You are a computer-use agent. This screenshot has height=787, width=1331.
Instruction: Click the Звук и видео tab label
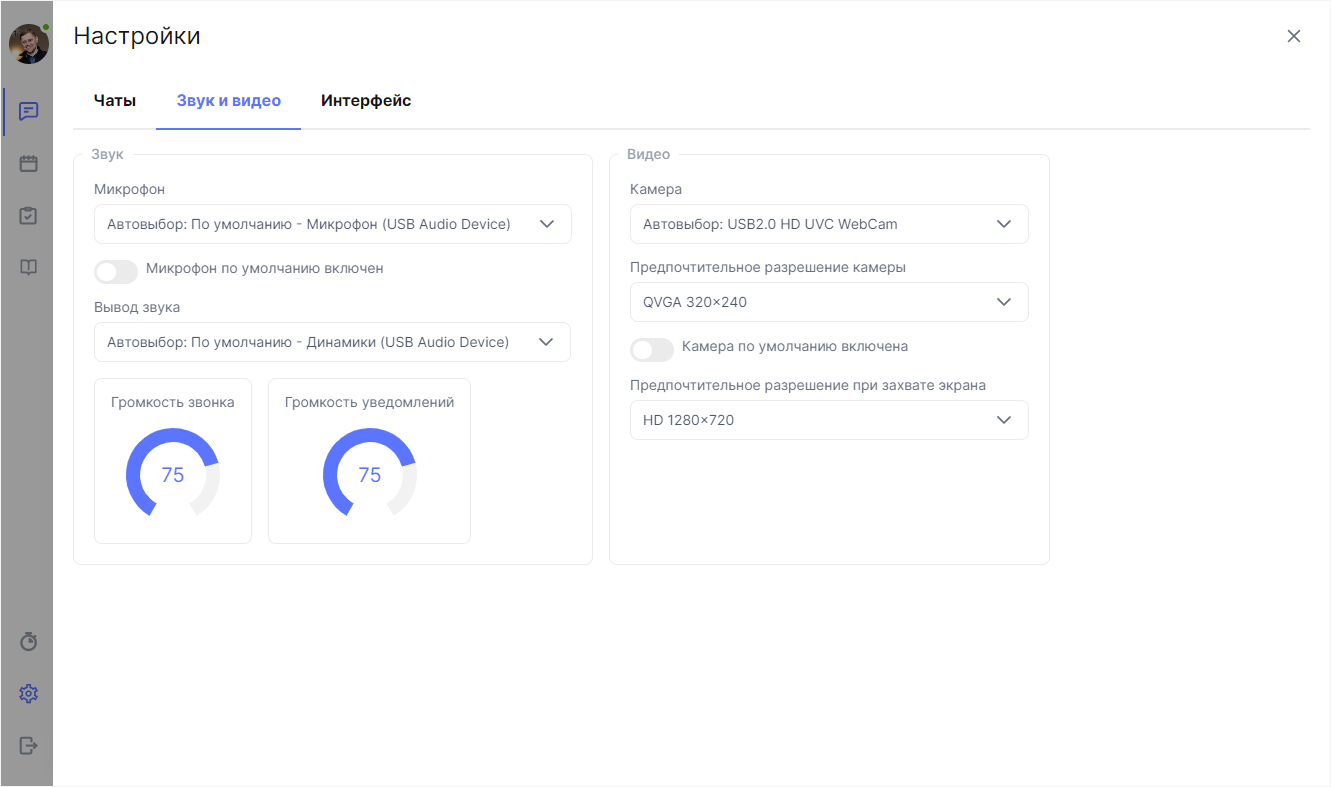pos(228,100)
